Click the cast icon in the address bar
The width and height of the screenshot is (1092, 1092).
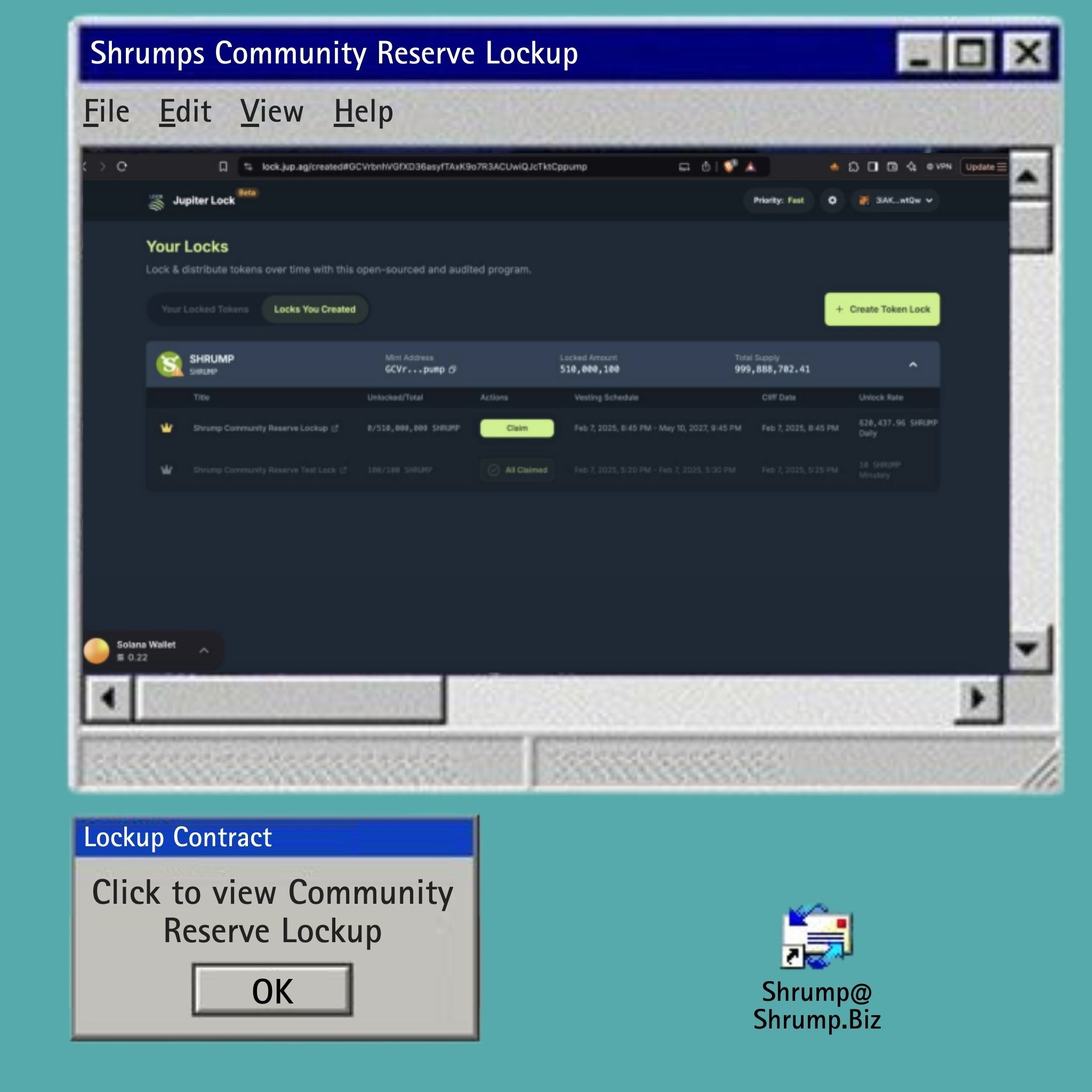pos(684,166)
